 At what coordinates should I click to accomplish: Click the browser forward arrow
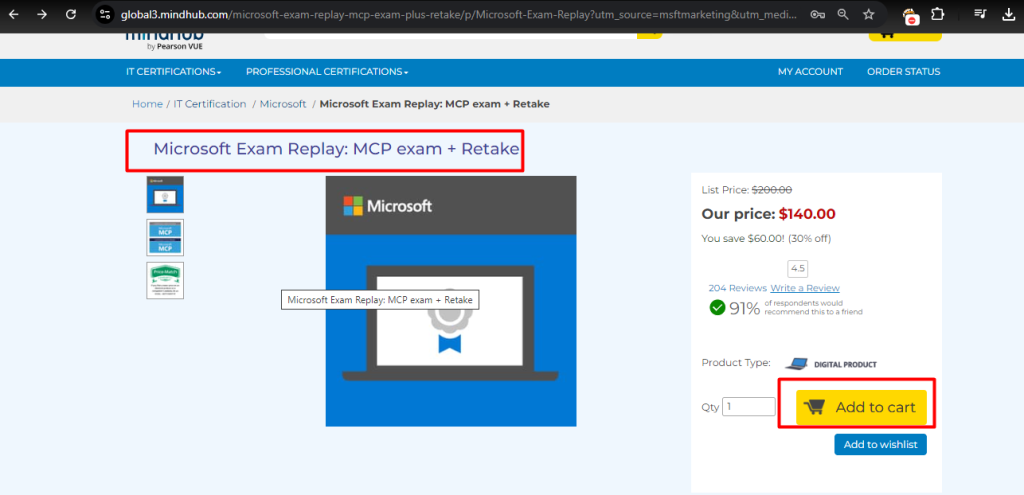(x=42, y=15)
